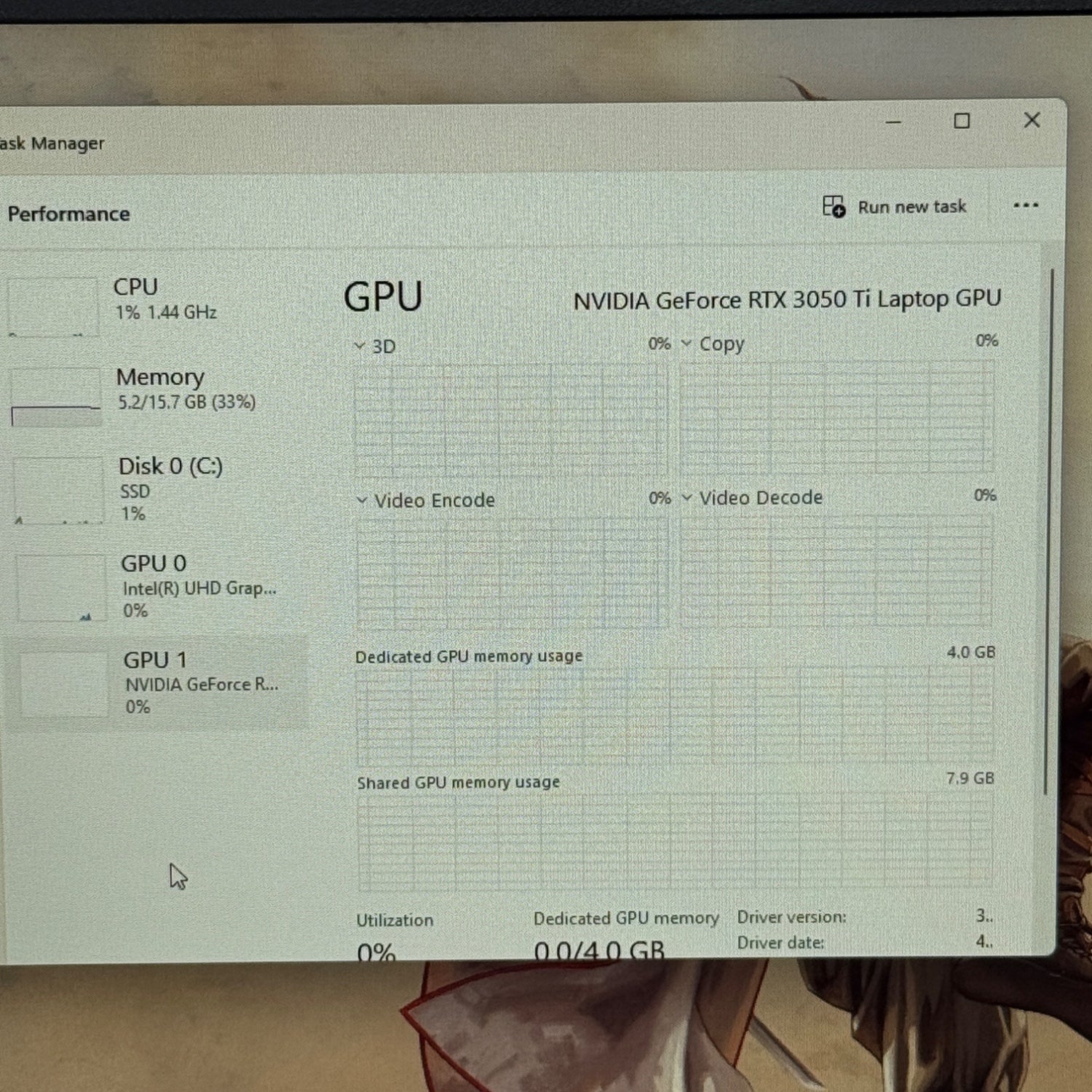Select the GPU 0 Intel UHD Graphics entry
Image resolution: width=1092 pixels, height=1092 pixels.
(x=154, y=587)
